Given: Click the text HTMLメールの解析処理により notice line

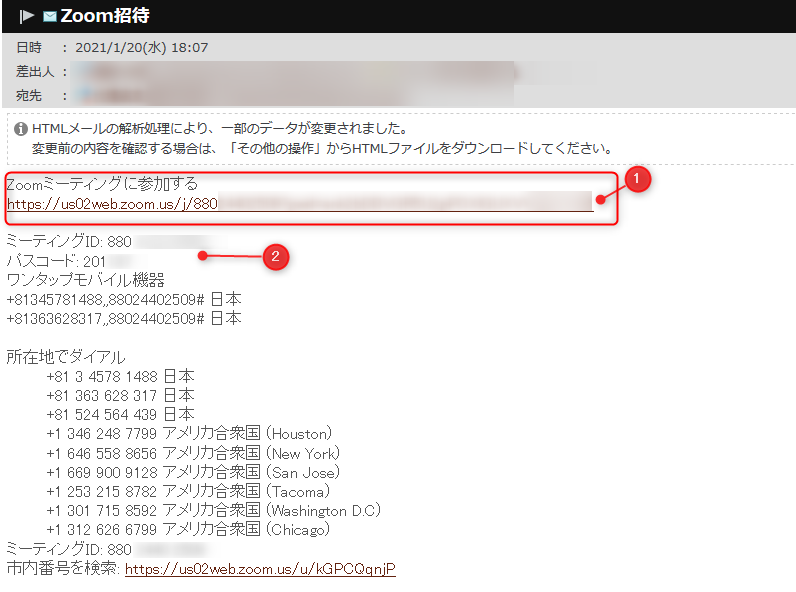Looking at the screenshot, I should 220,128.
